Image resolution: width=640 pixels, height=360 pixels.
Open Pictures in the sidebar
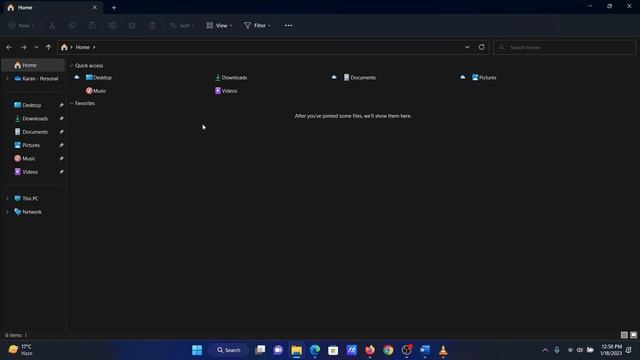[27, 145]
